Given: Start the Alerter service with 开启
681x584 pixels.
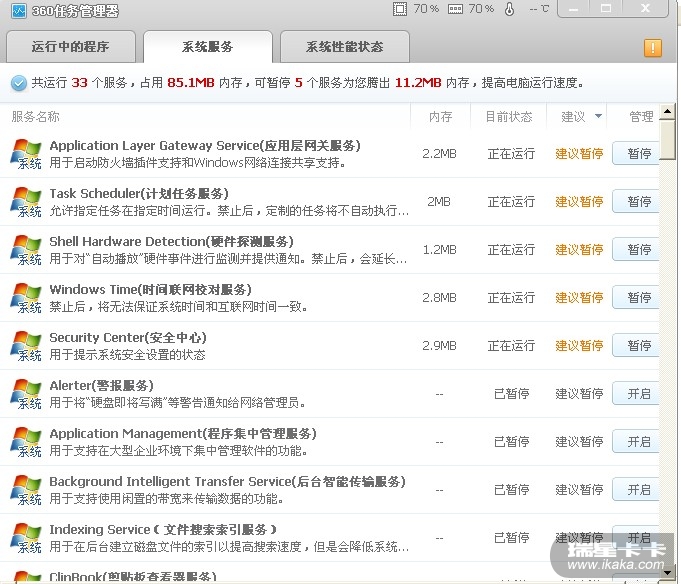Looking at the screenshot, I should (x=636, y=393).
